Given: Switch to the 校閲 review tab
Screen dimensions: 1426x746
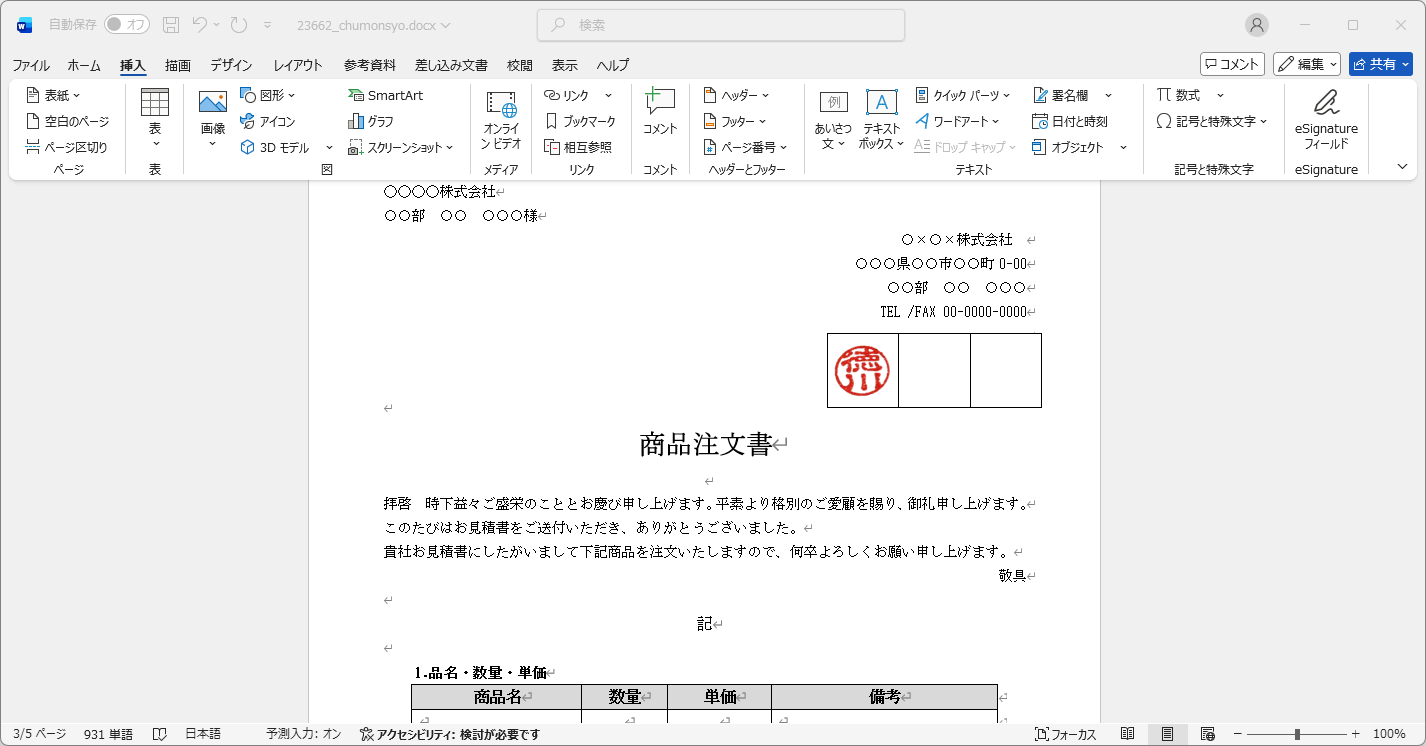Looking at the screenshot, I should point(520,65).
